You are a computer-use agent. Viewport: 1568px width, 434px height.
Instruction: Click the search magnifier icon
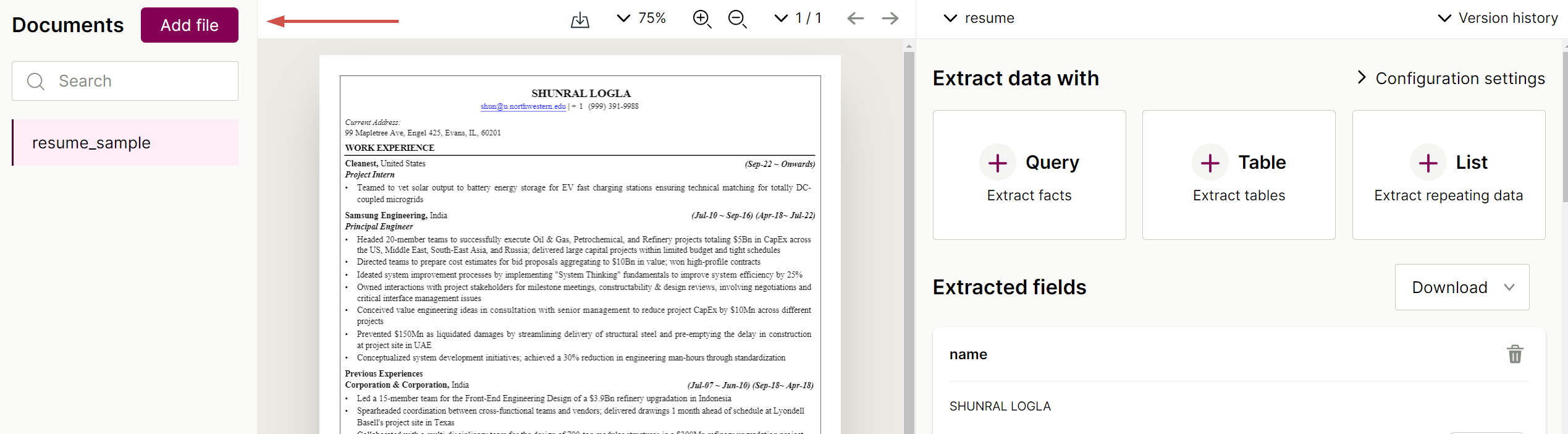36,81
